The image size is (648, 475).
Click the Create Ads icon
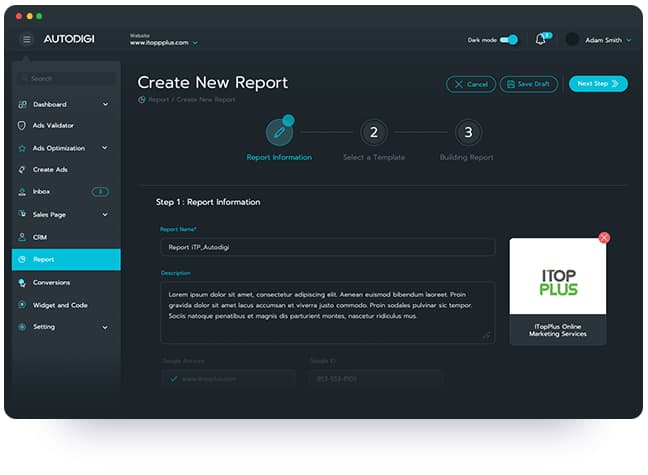point(22,170)
